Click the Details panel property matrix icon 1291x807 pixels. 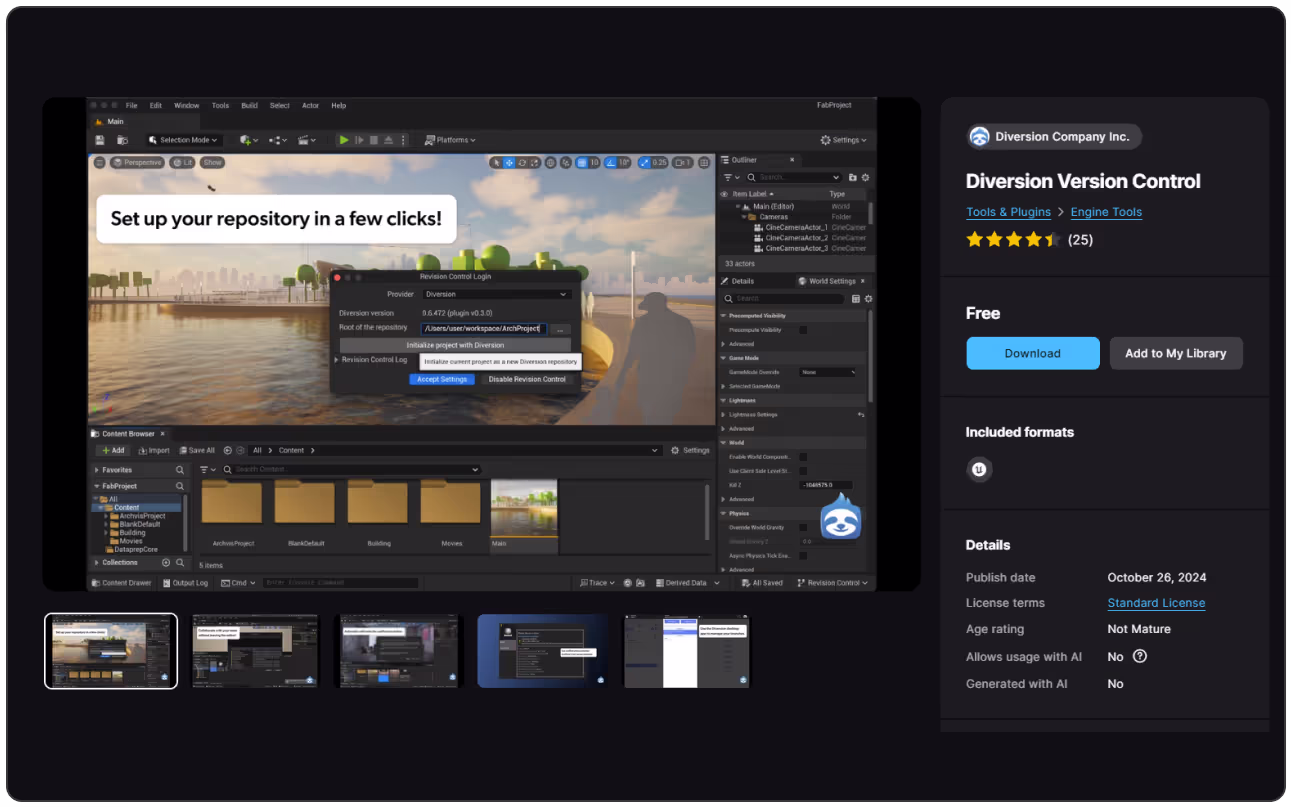(855, 299)
